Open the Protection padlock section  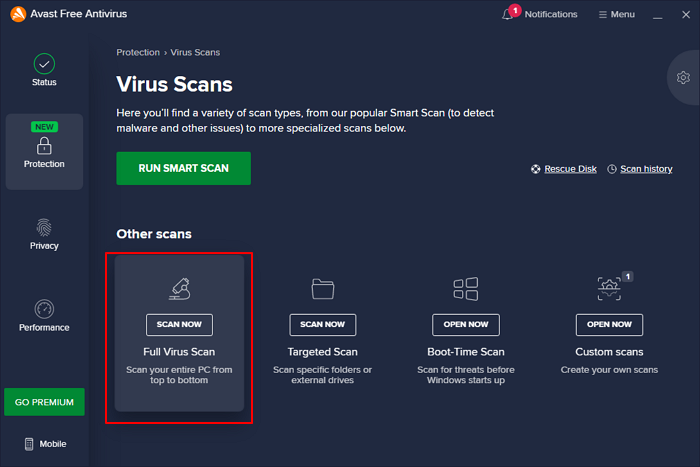click(44, 143)
